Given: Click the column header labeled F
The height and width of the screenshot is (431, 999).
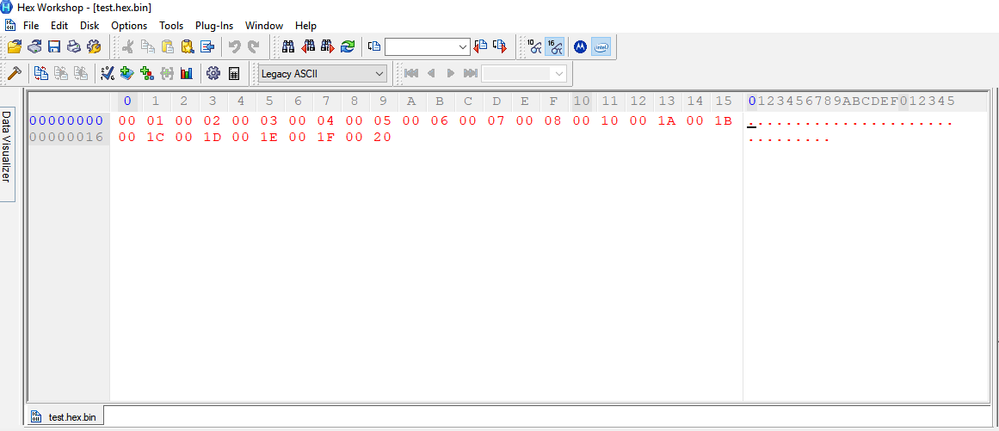Looking at the screenshot, I should point(554,101).
